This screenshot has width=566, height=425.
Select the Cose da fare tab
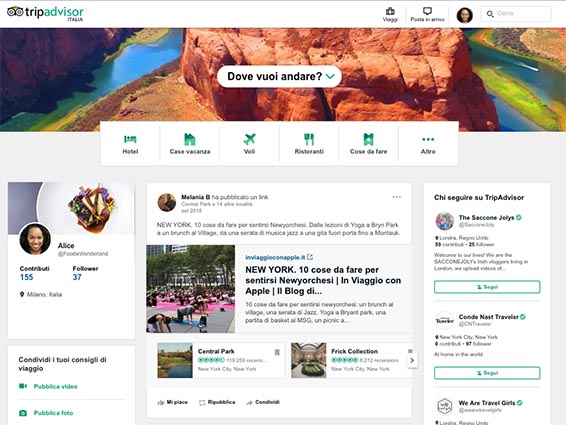coord(369,144)
